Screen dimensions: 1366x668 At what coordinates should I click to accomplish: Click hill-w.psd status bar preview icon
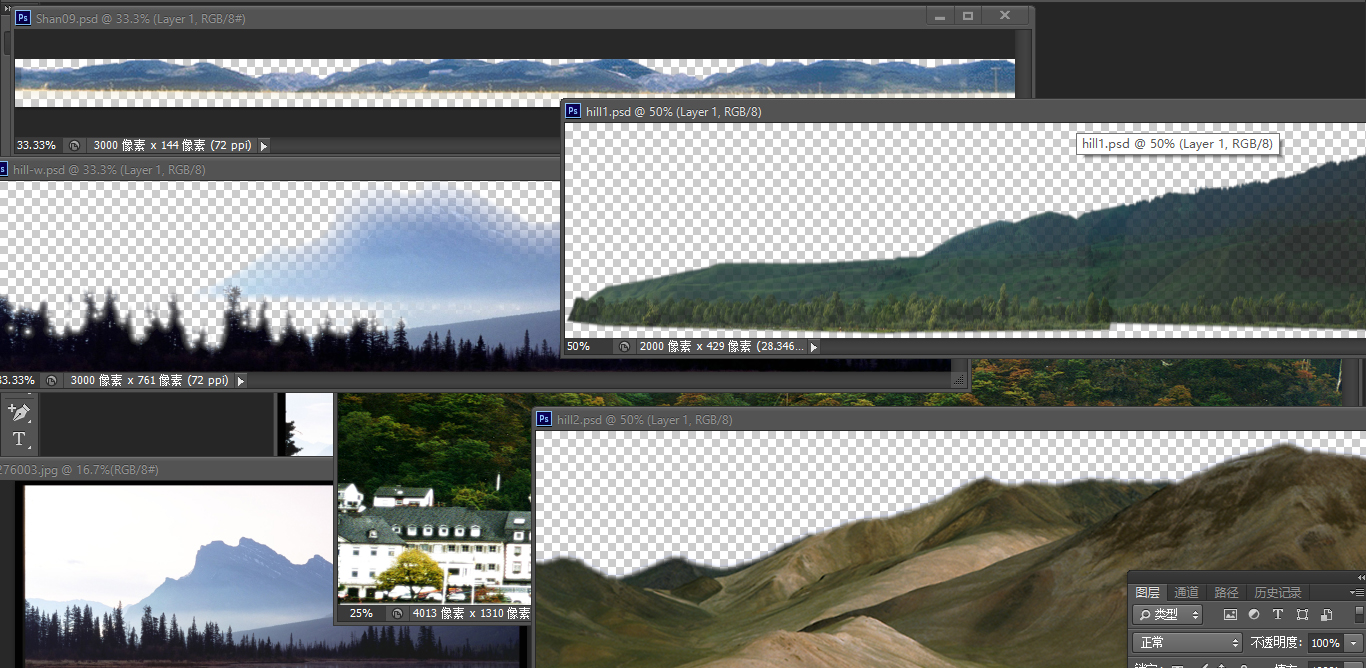[x=51, y=381]
